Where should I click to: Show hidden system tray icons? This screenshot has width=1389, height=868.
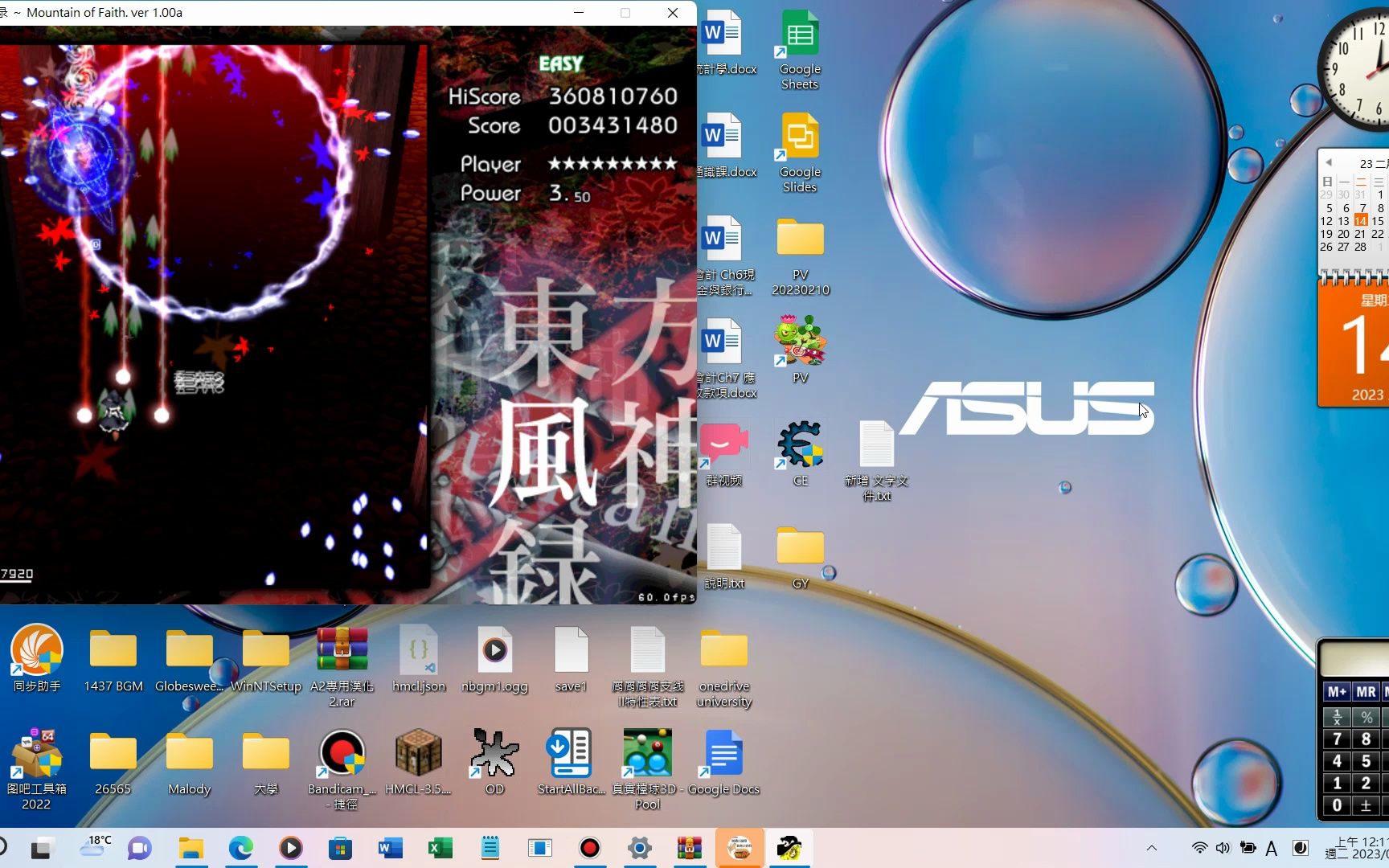pos(1152,848)
